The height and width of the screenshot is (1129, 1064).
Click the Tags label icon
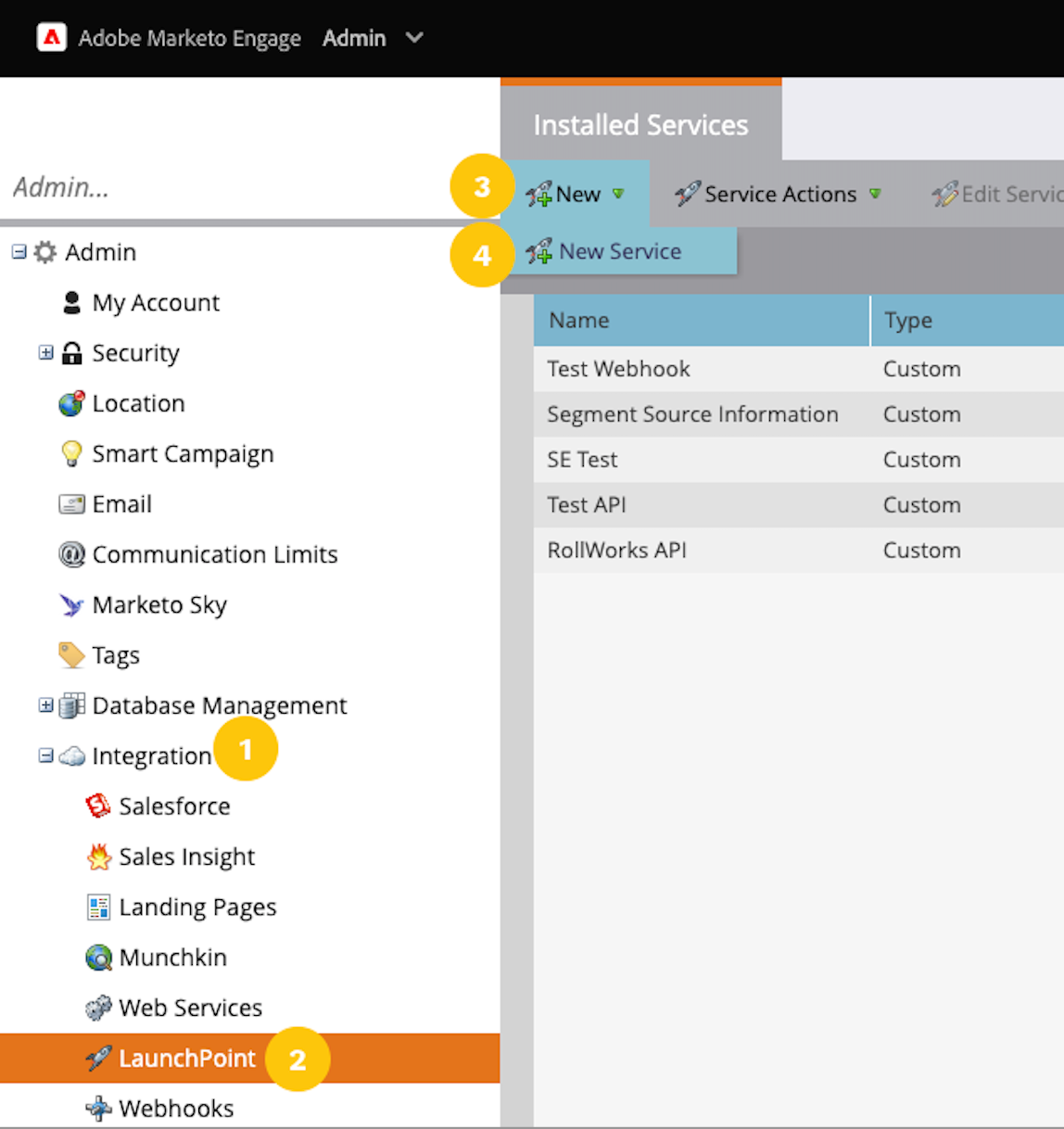(71, 655)
